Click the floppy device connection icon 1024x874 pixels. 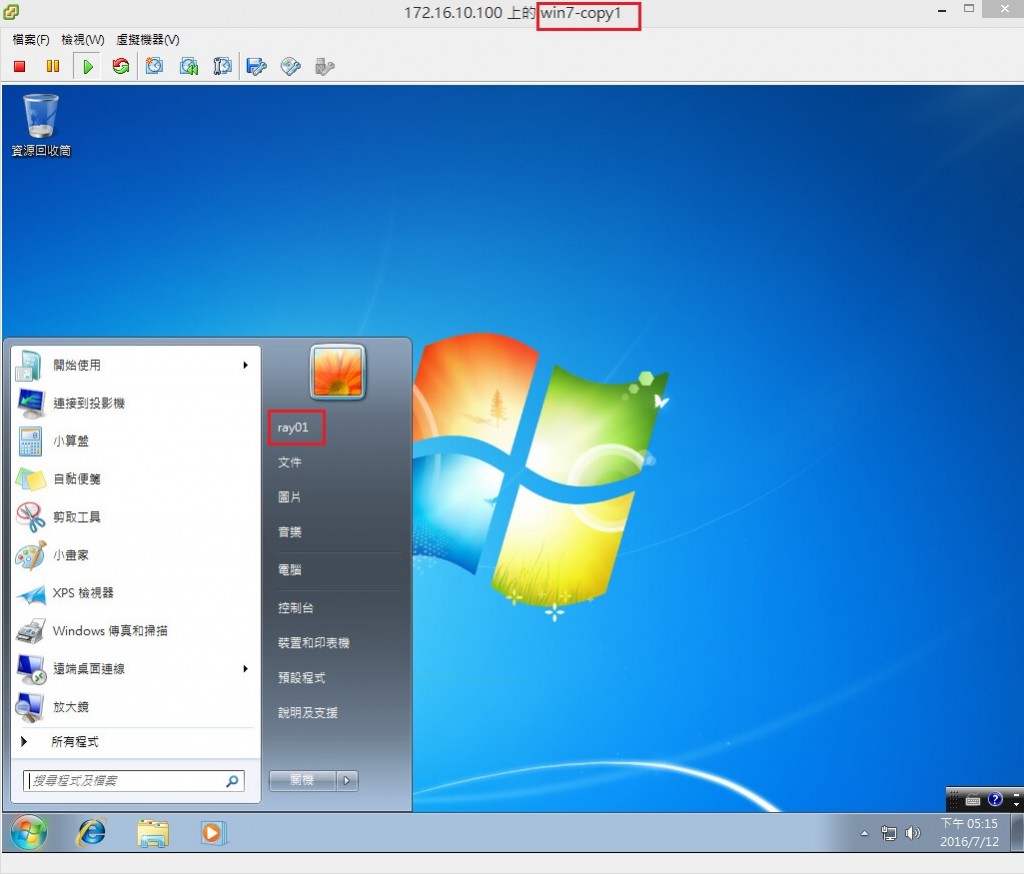tap(257, 66)
